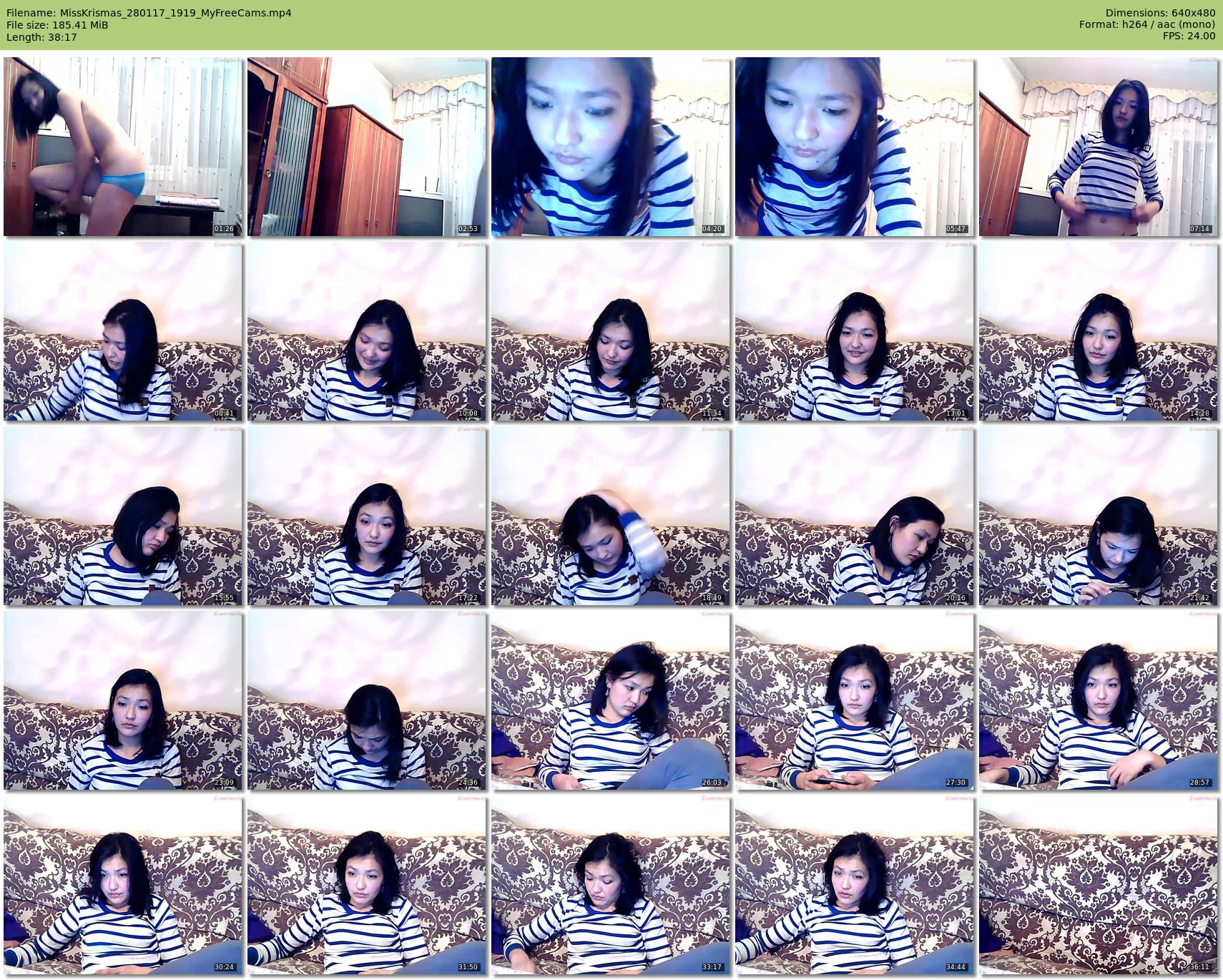Select the "Dimensions: 640x480" text
The height and width of the screenshot is (980, 1223).
click(1160, 13)
